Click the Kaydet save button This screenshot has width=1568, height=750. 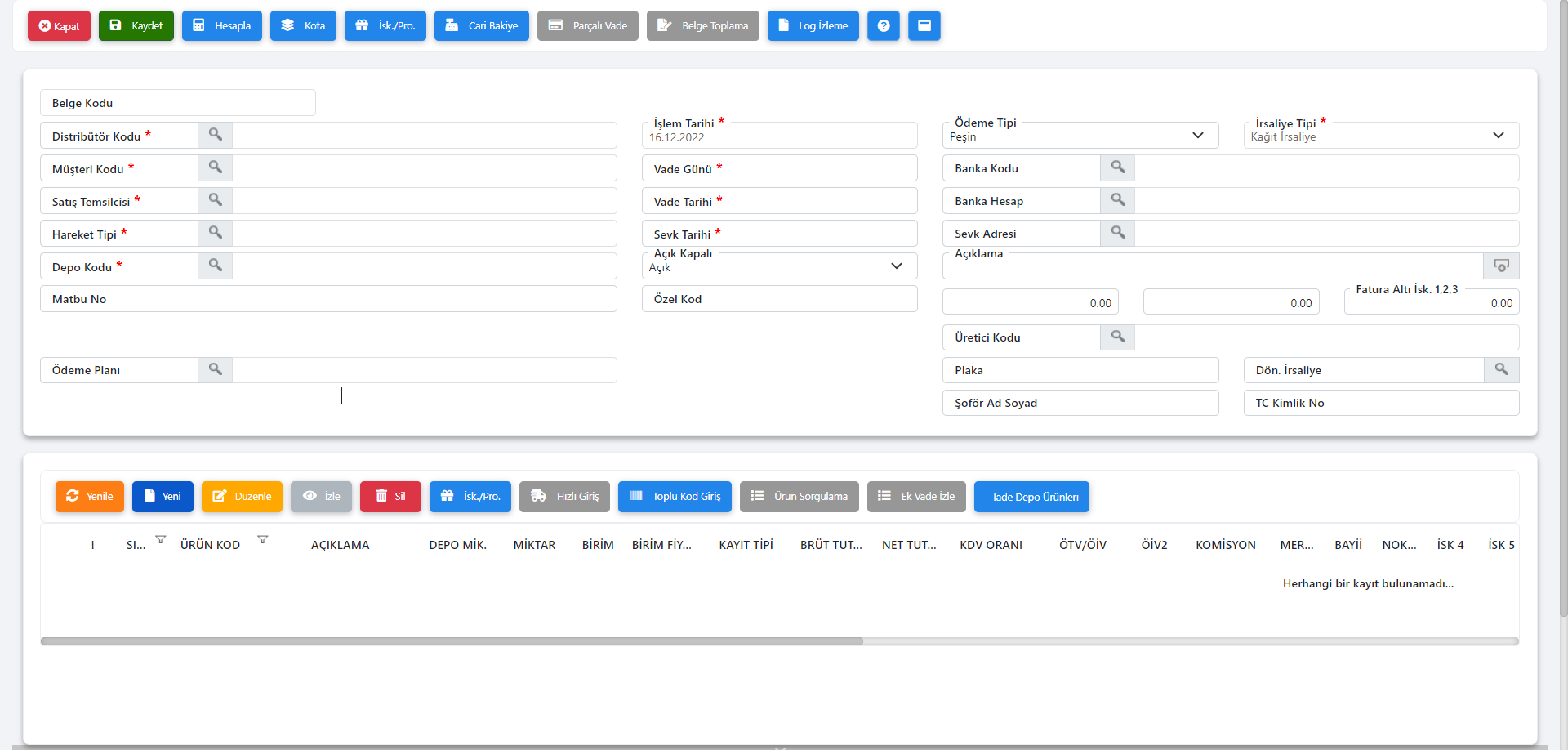pos(136,26)
